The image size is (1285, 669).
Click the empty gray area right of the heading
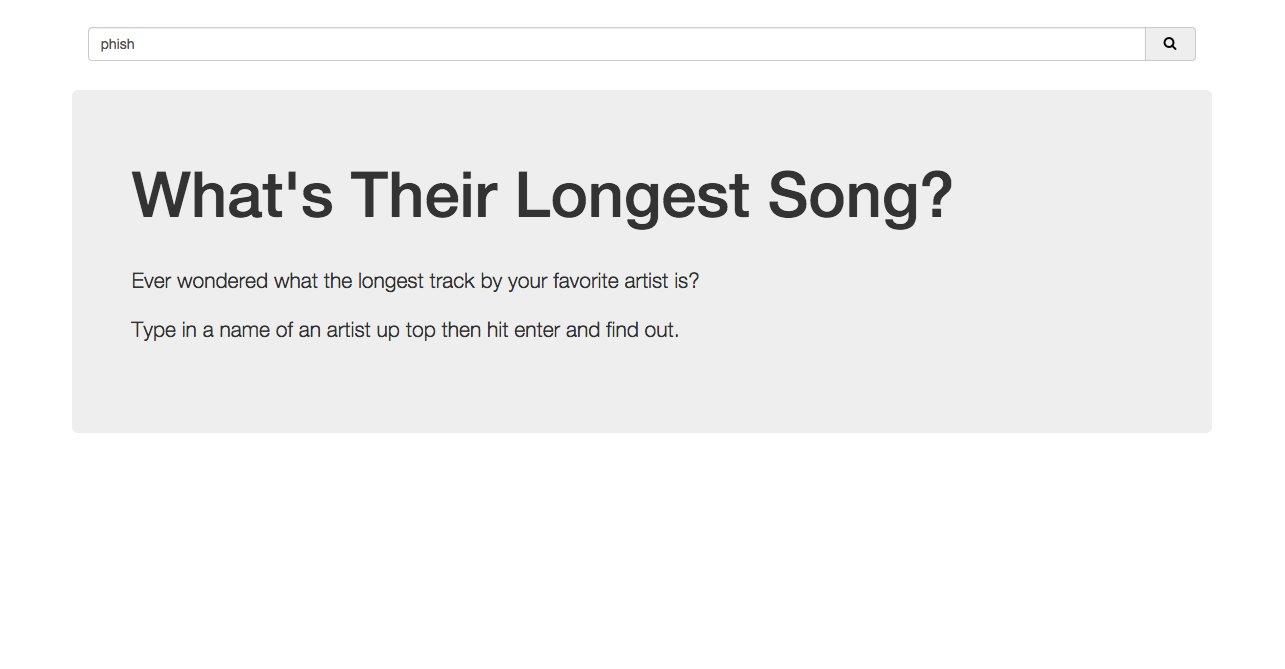1080,195
